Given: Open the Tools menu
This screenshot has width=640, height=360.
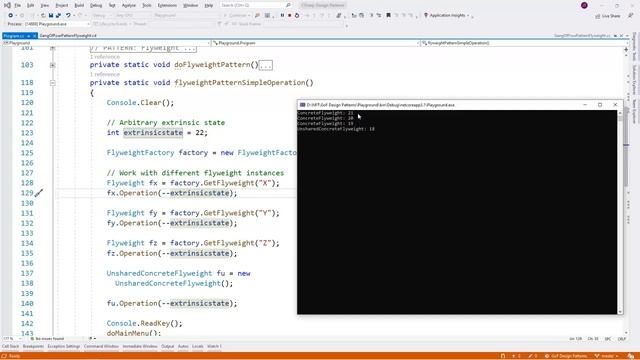Looking at the screenshot, I should click(147, 5).
